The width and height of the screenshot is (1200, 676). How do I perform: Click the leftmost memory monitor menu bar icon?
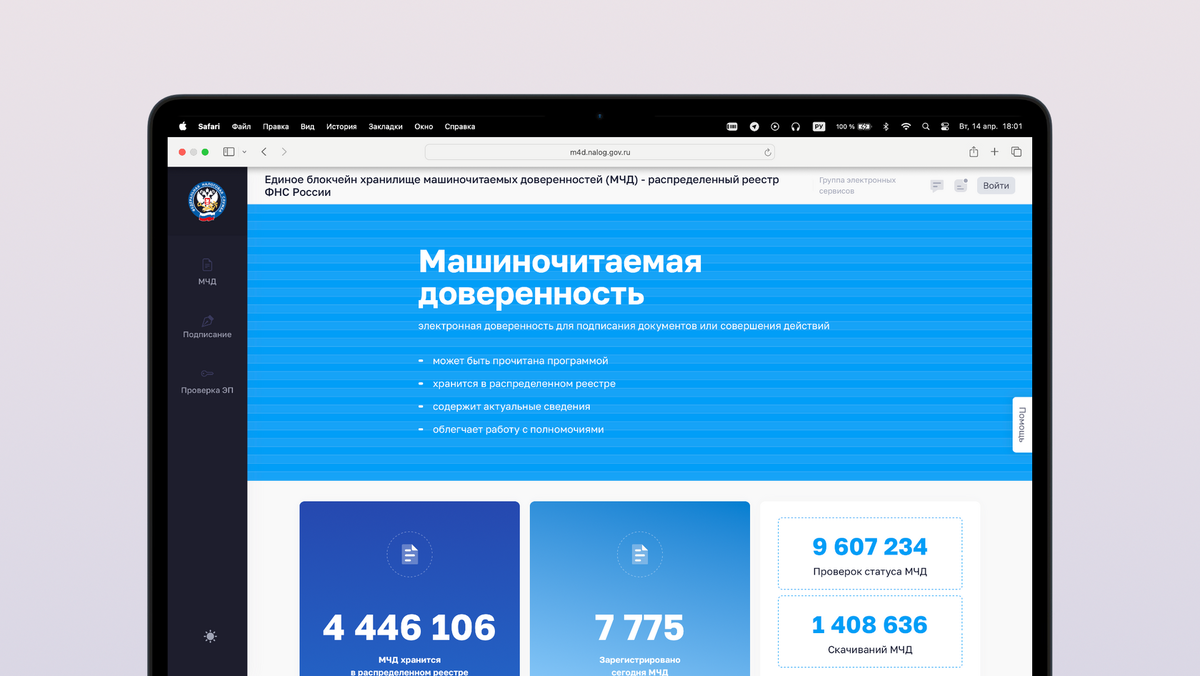[x=732, y=127]
